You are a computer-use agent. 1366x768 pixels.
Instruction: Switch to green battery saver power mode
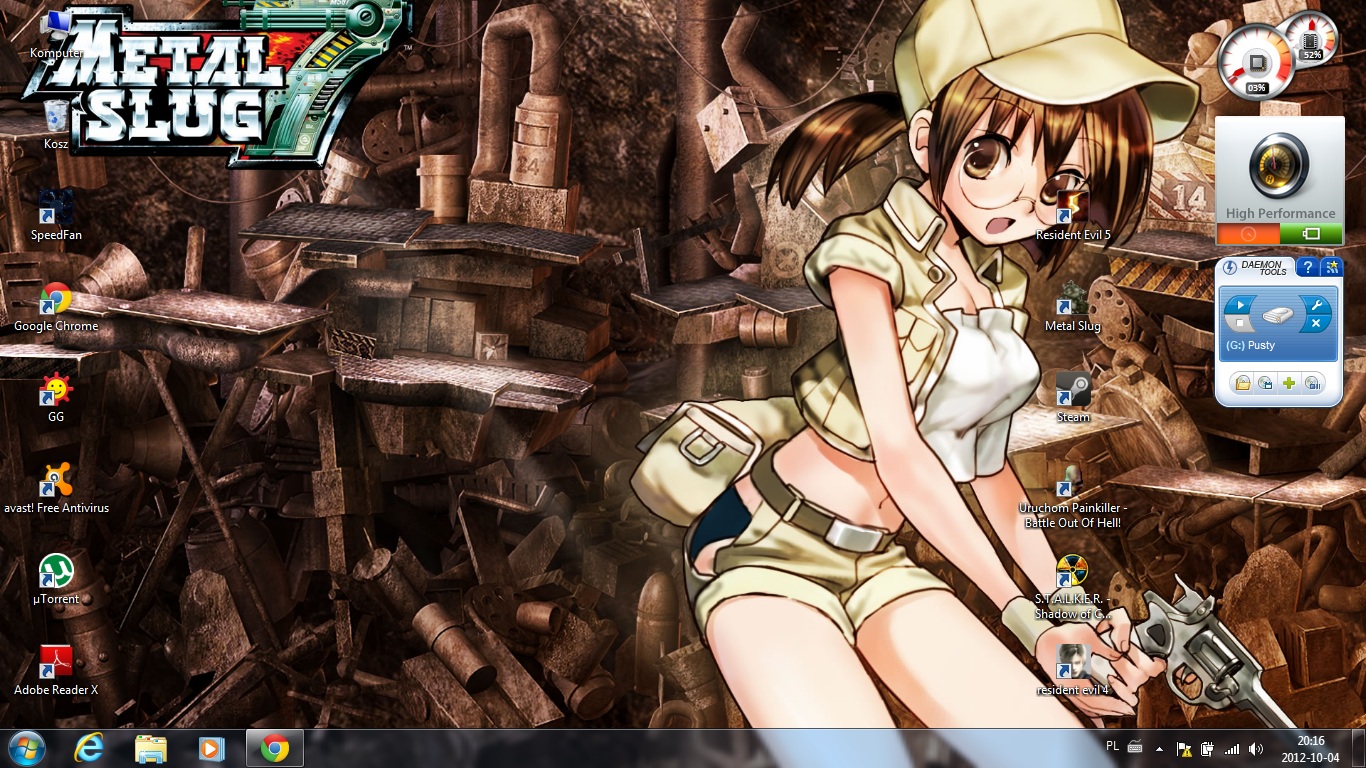[1311, 234]
